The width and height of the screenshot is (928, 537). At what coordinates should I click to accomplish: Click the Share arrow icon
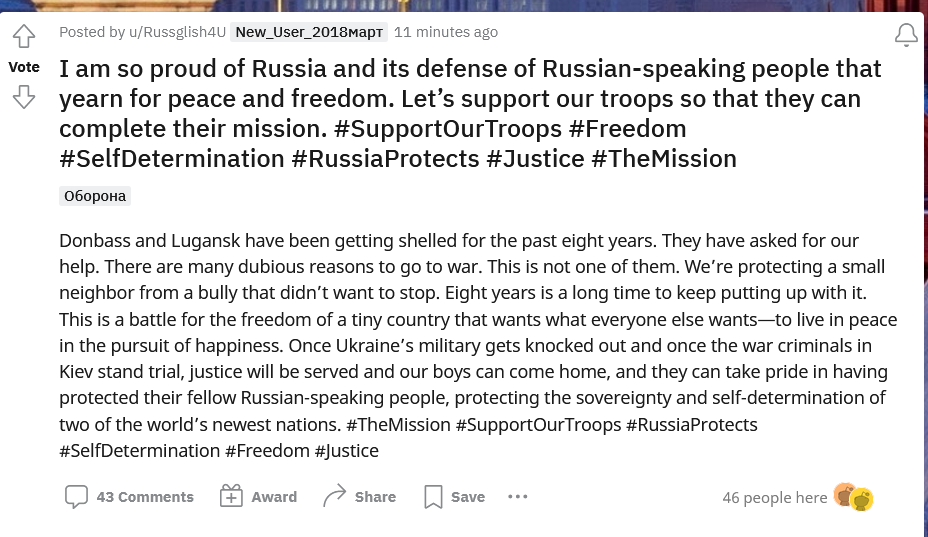[x=334, y=497]
